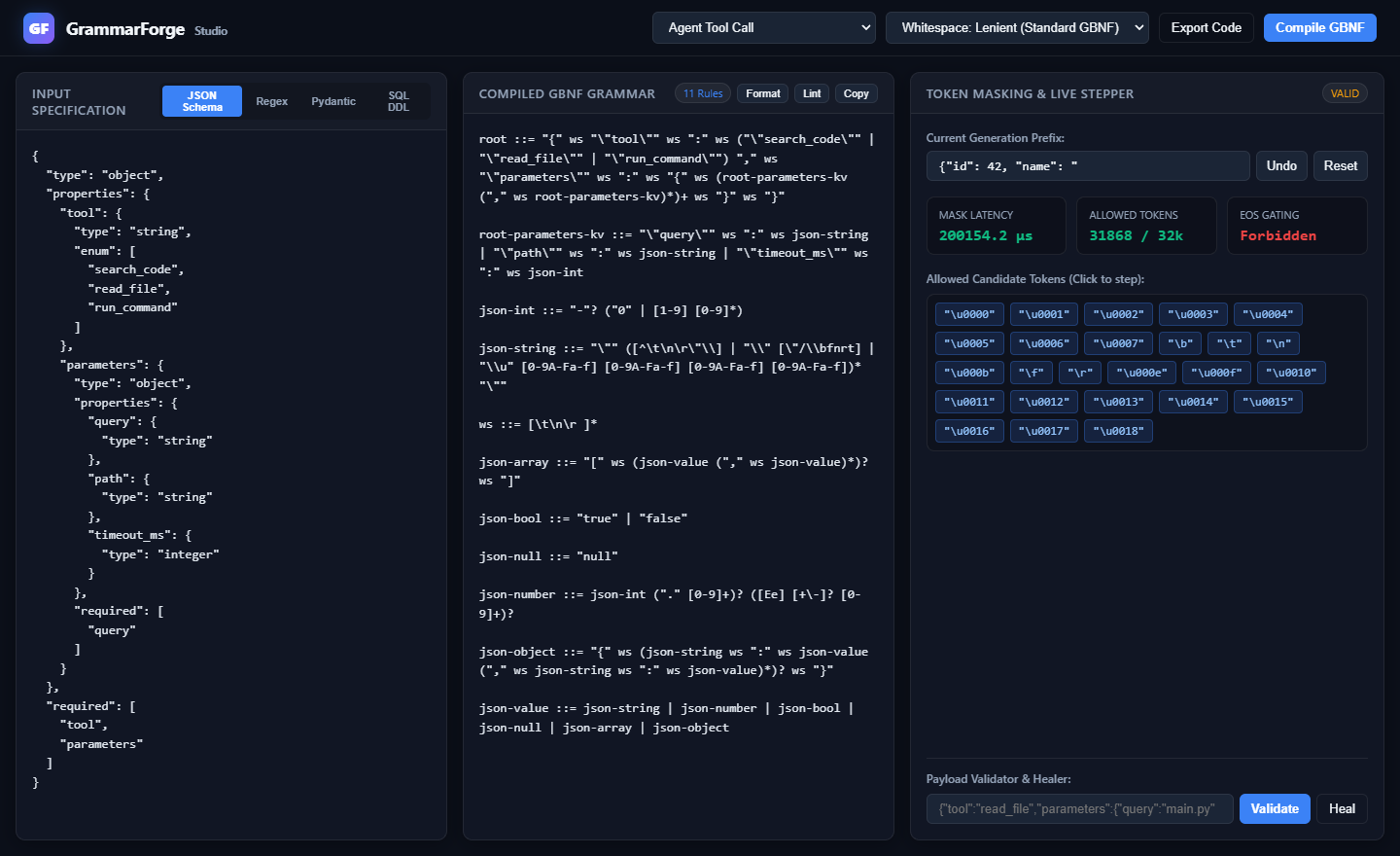Click the mask latency value 200154.2 µs

coord(986,235)
